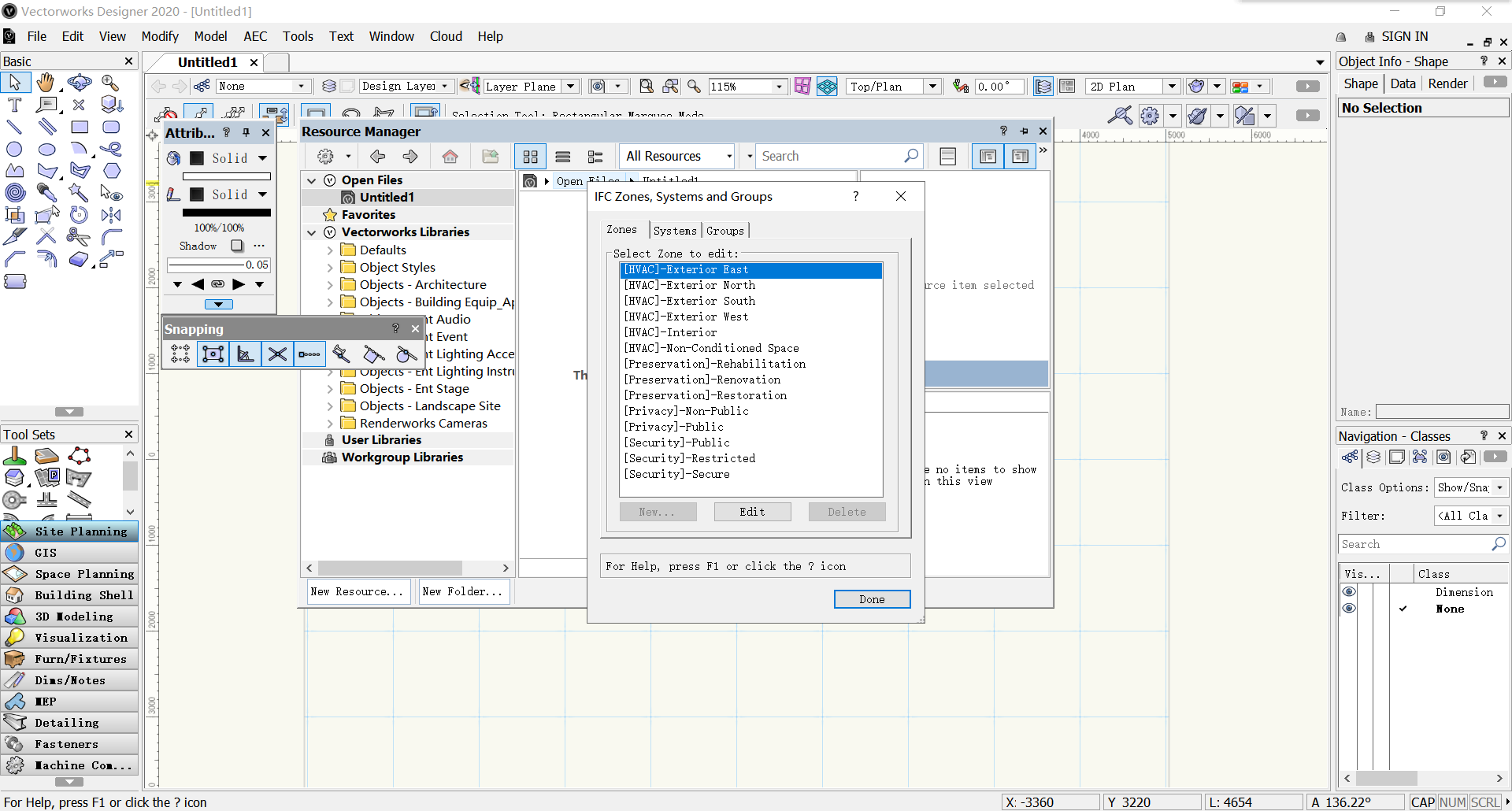This screenshot has width=1512, height=811.
Task: Click the Edit button in IFC dialog
Action: (752, 512)
